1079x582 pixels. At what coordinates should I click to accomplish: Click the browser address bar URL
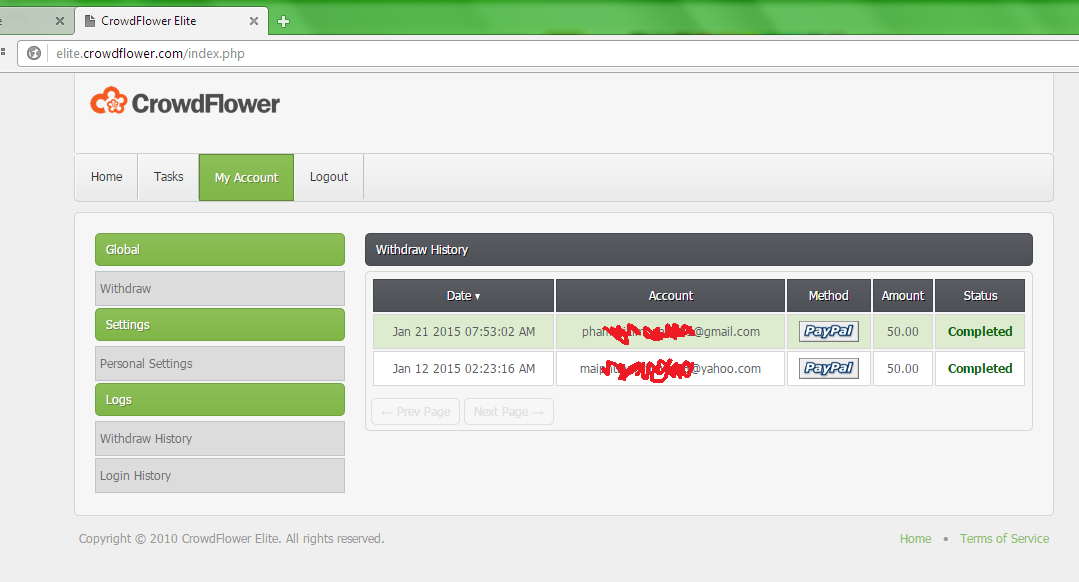tap(151, 53)
